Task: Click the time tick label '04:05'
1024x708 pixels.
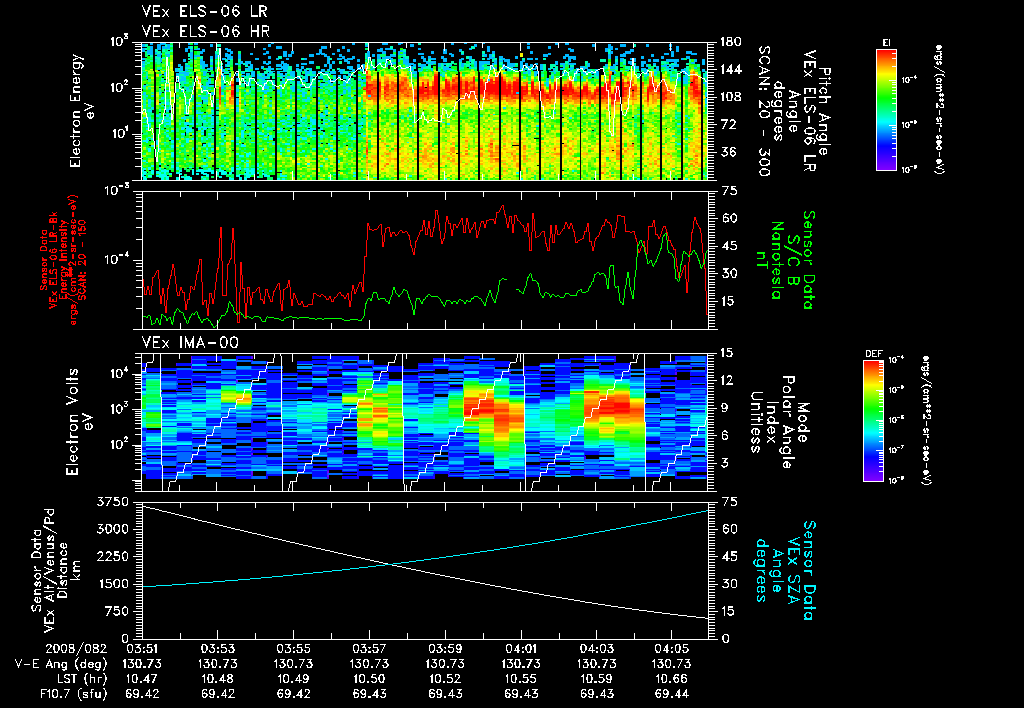Action: tap(672, 649)
